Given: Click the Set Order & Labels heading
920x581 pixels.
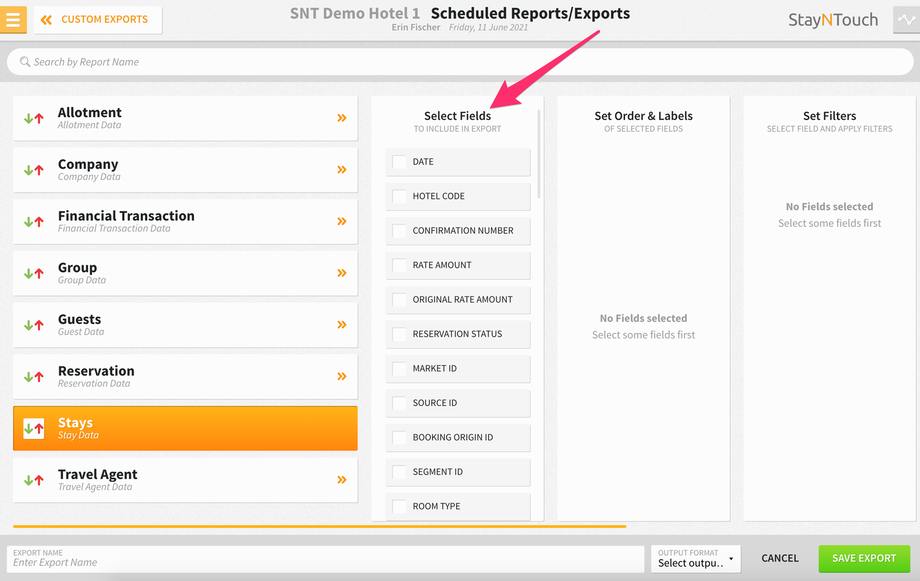Looking at the screenshot, I should coord(644,116).
